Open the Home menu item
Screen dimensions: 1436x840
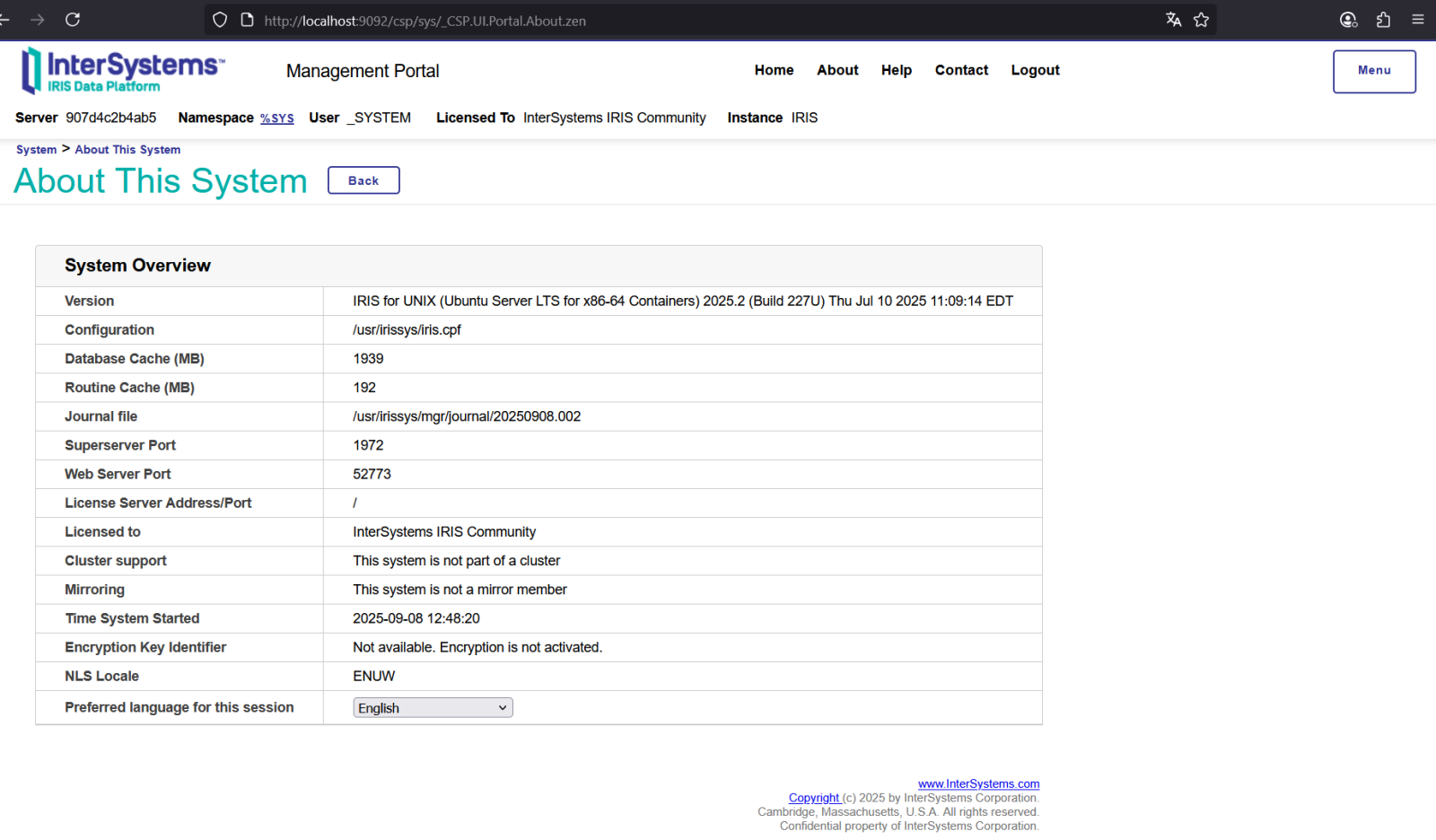(774, 70)
